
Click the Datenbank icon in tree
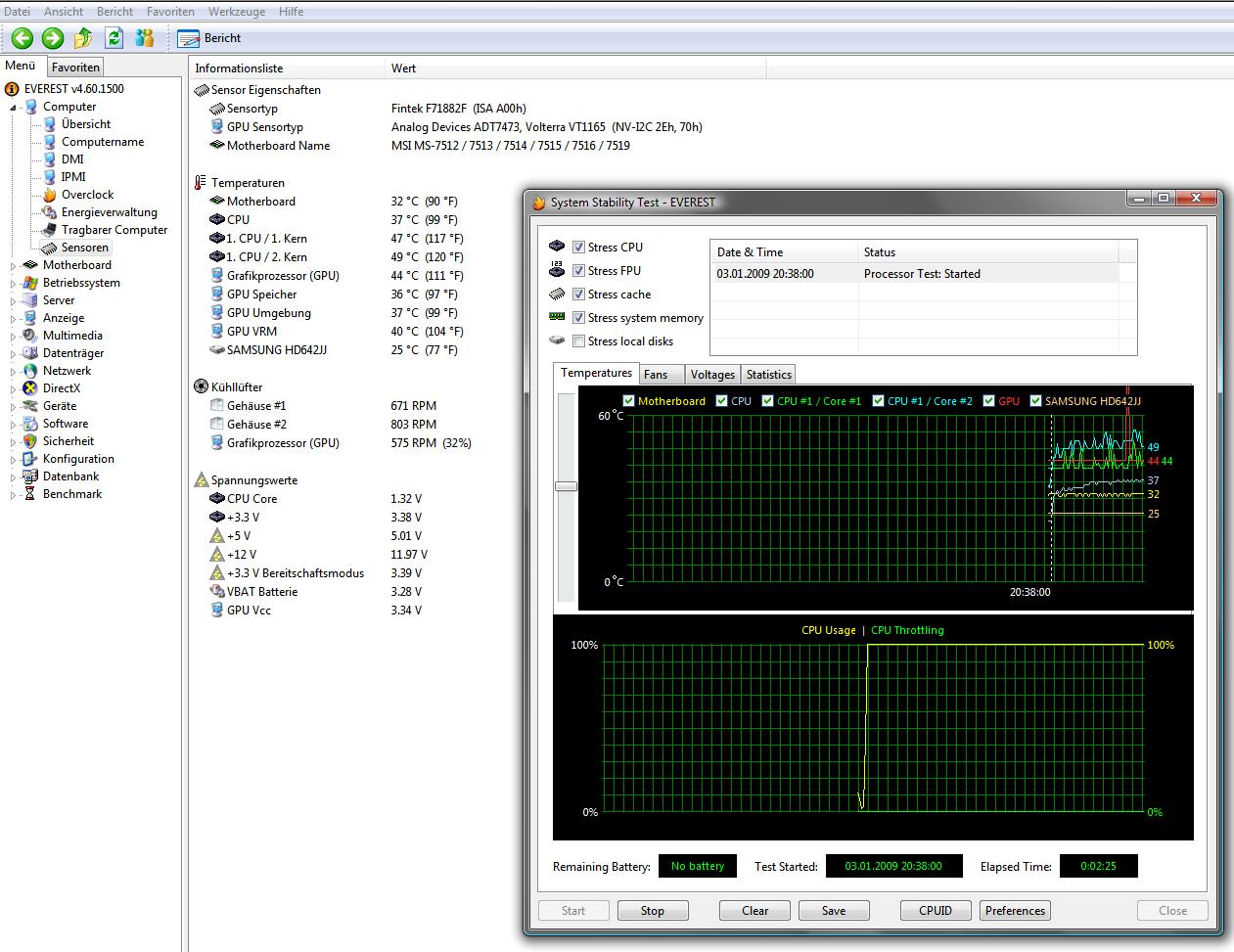(30, 476)
